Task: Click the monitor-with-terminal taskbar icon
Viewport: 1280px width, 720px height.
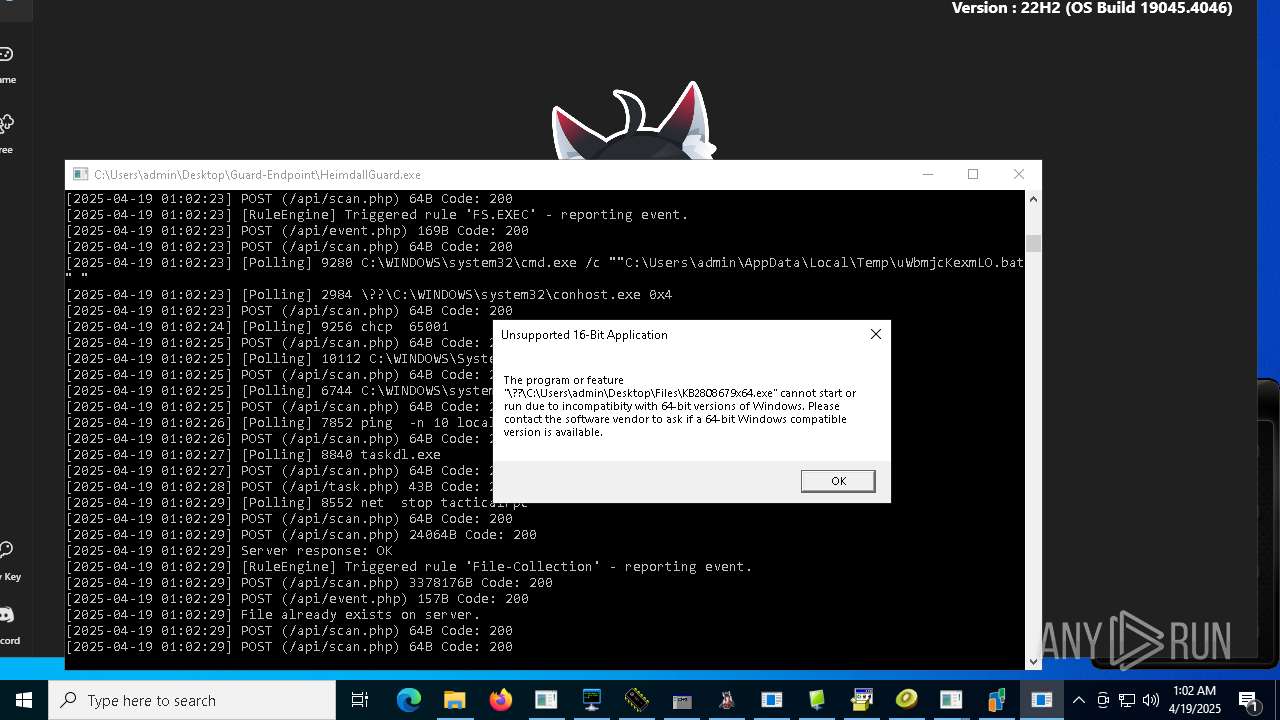Action: tap(591, 700)
